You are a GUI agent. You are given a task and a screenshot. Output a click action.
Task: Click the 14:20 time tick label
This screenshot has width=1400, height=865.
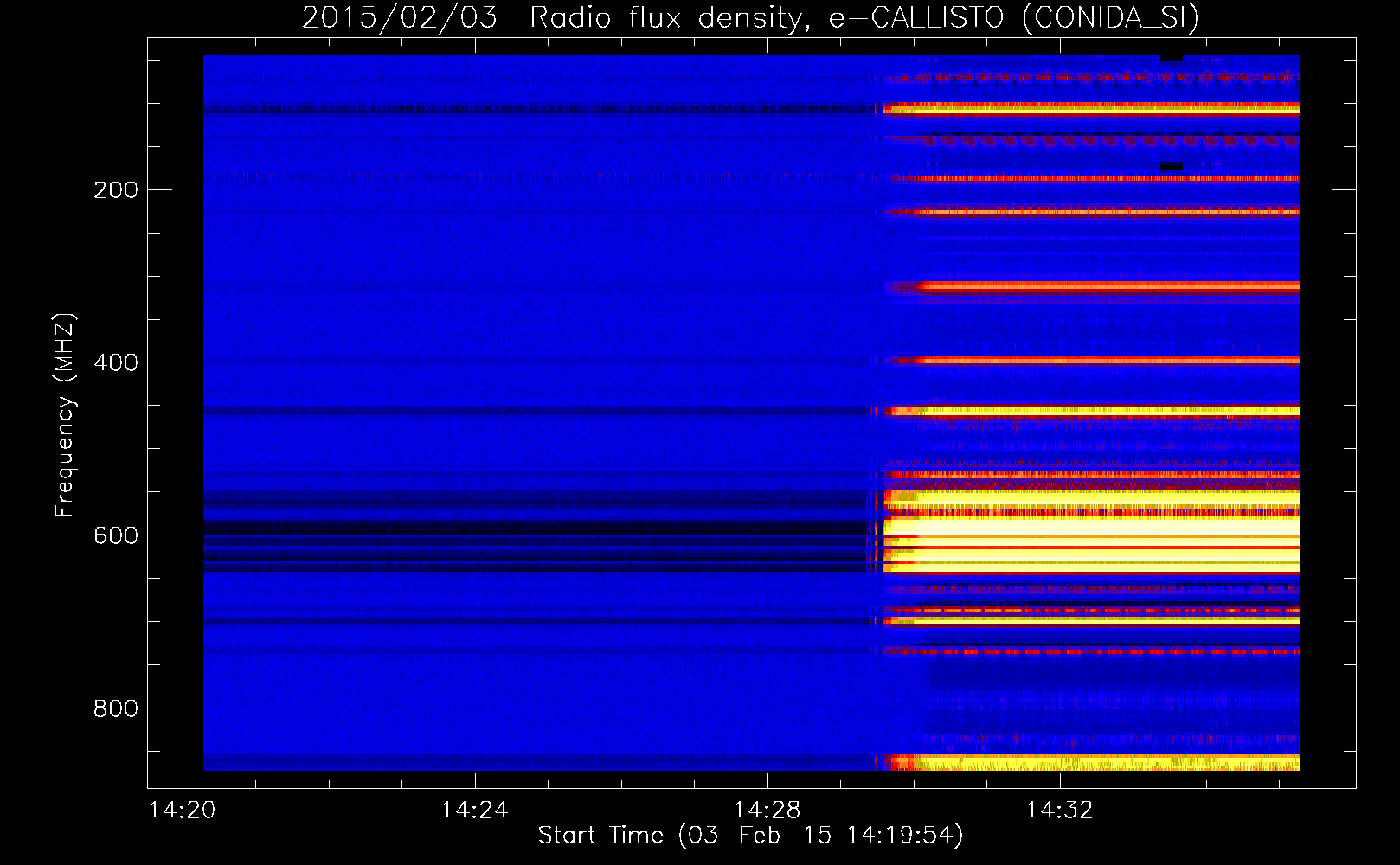182,810
